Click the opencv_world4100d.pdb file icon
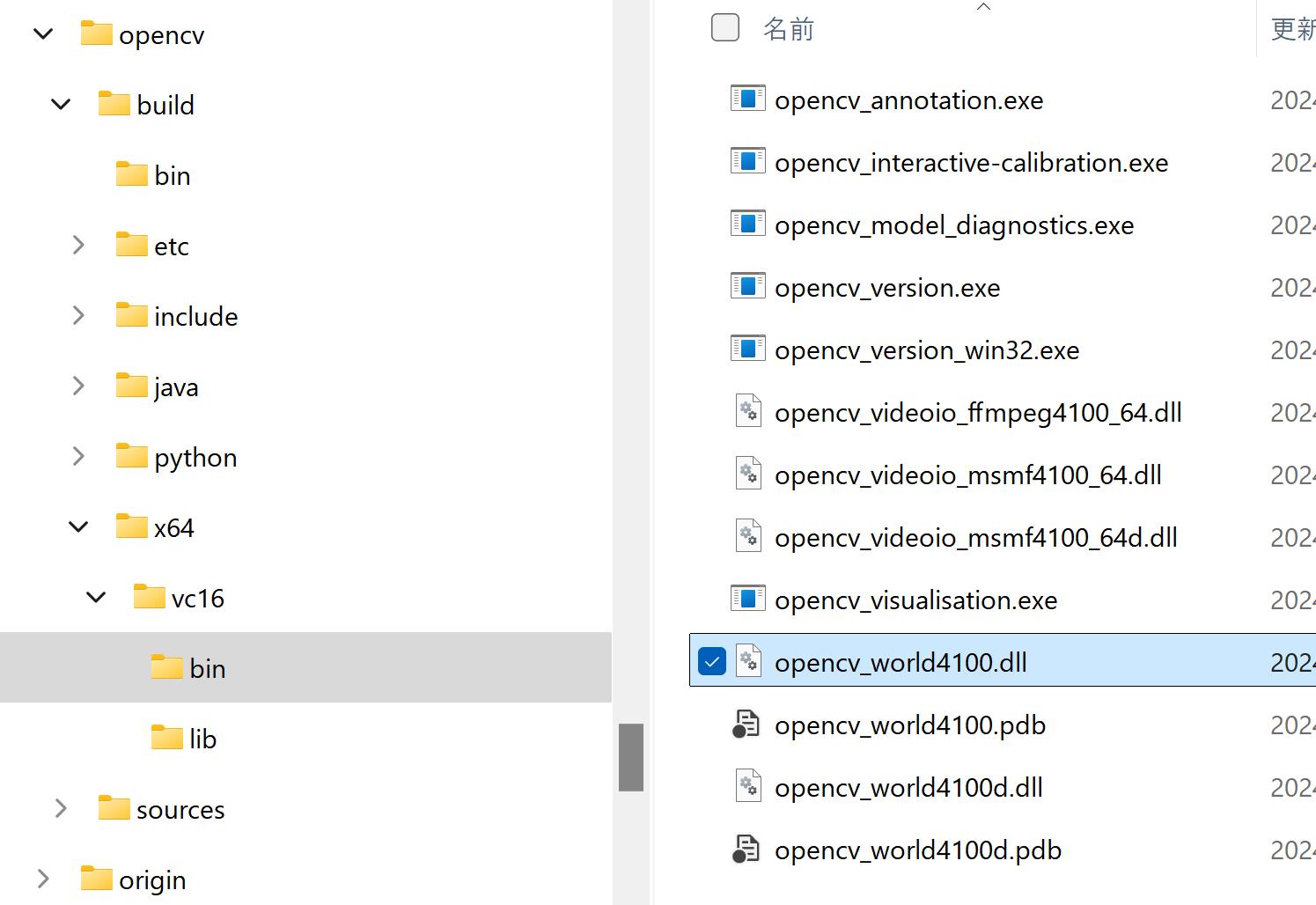Viewport: 1316px width, 905px height. [746, 849]
